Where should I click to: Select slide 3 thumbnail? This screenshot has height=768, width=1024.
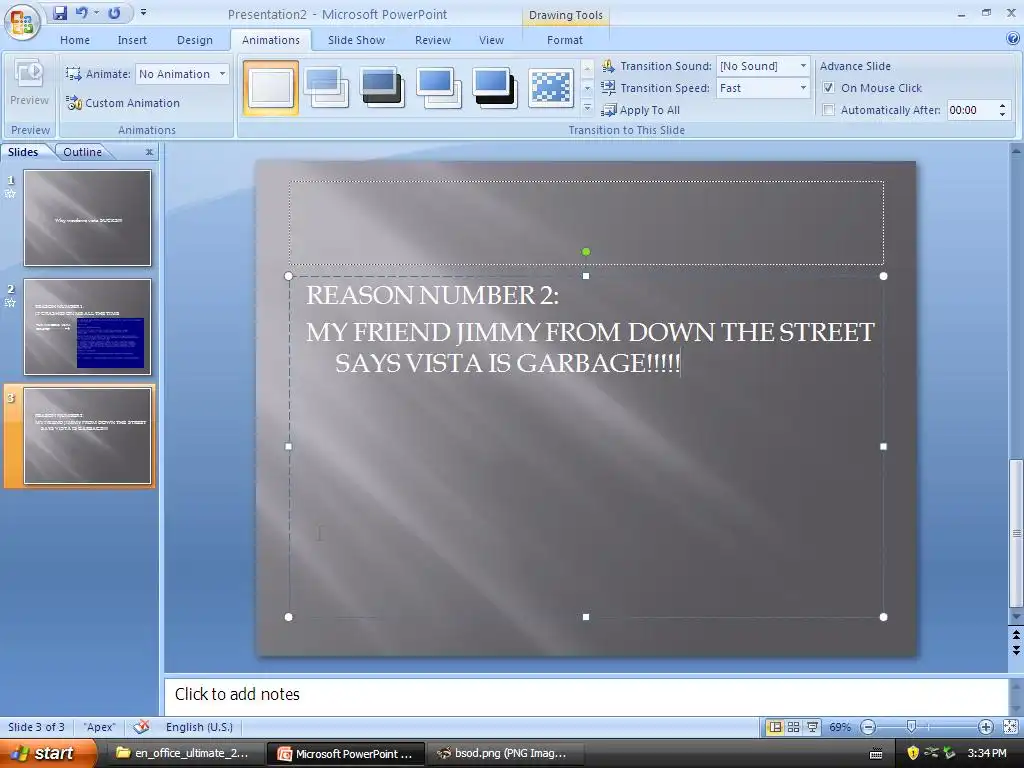(x=88, y=436)
